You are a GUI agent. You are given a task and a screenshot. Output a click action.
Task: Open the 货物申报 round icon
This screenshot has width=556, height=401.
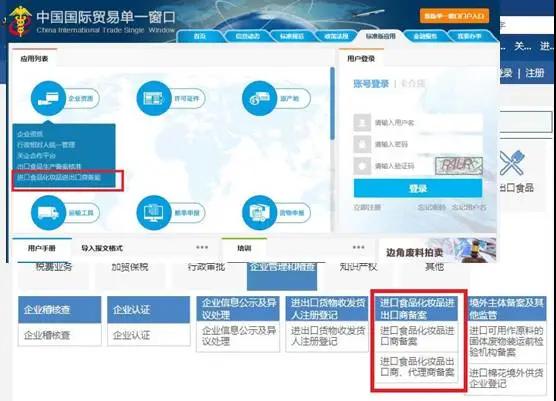point(259,213)
